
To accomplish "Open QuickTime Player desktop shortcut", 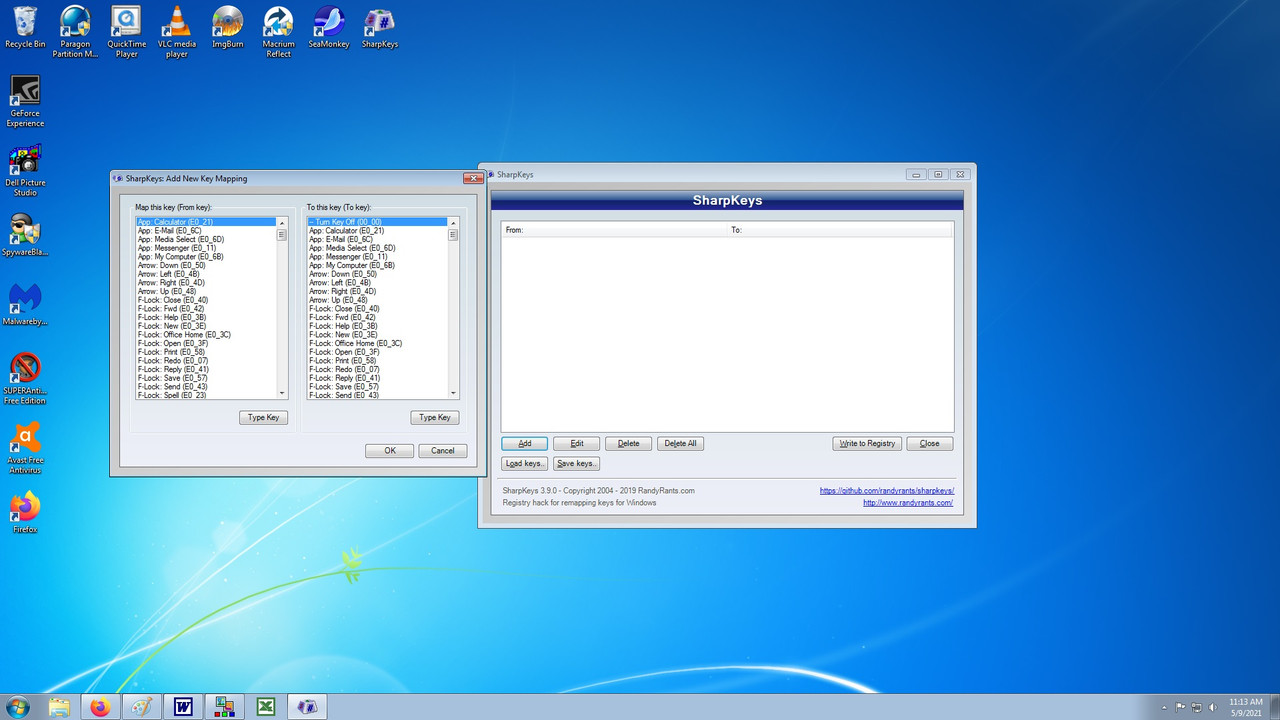I will coord(126,32).
